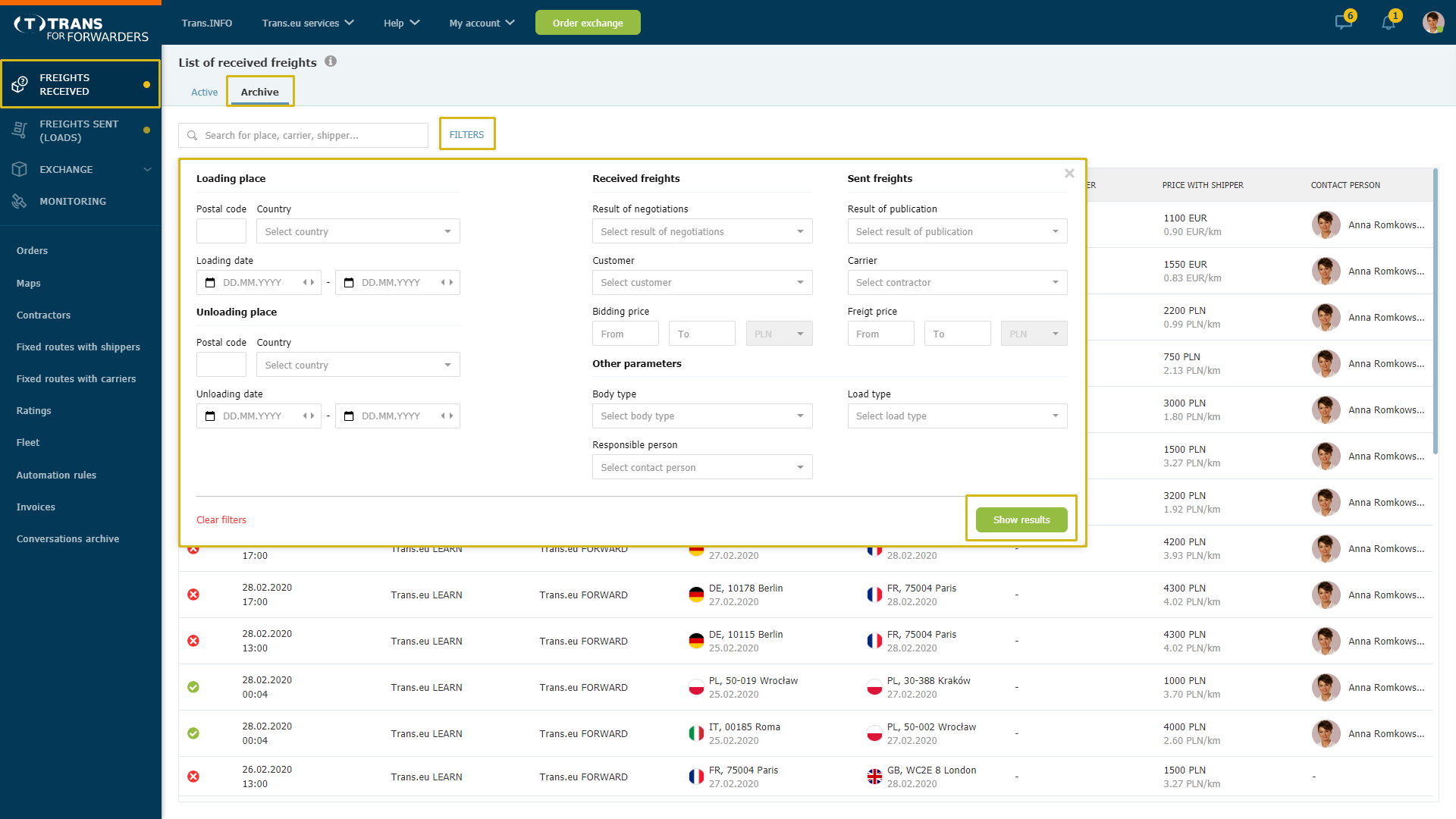This screenshot has height=819, width=1456.
Task: Click red rejected icon for Berlin 10178 row
Action: point(193,595)
